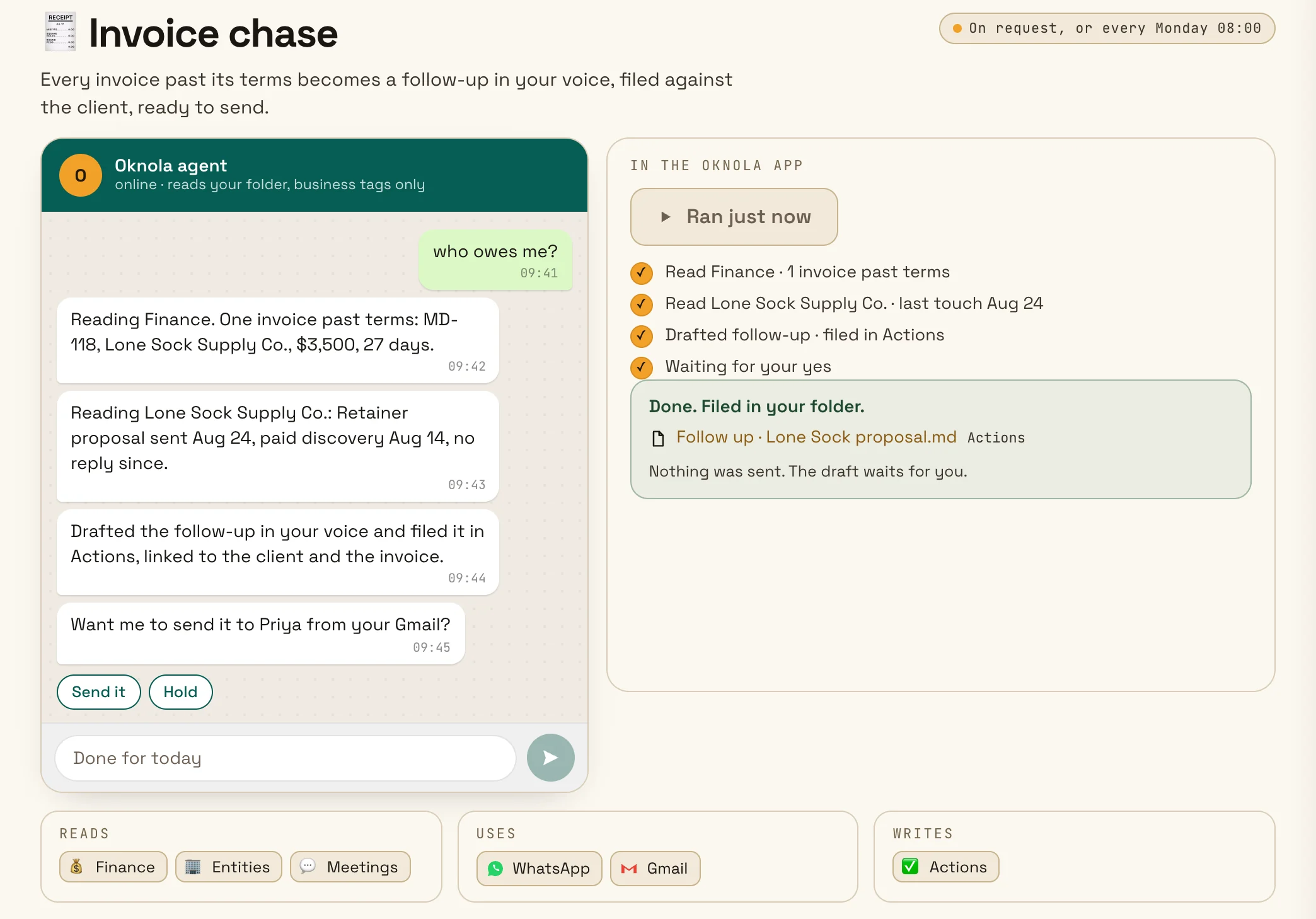Click the Actions tag after the proposal file

pos(996,437)
